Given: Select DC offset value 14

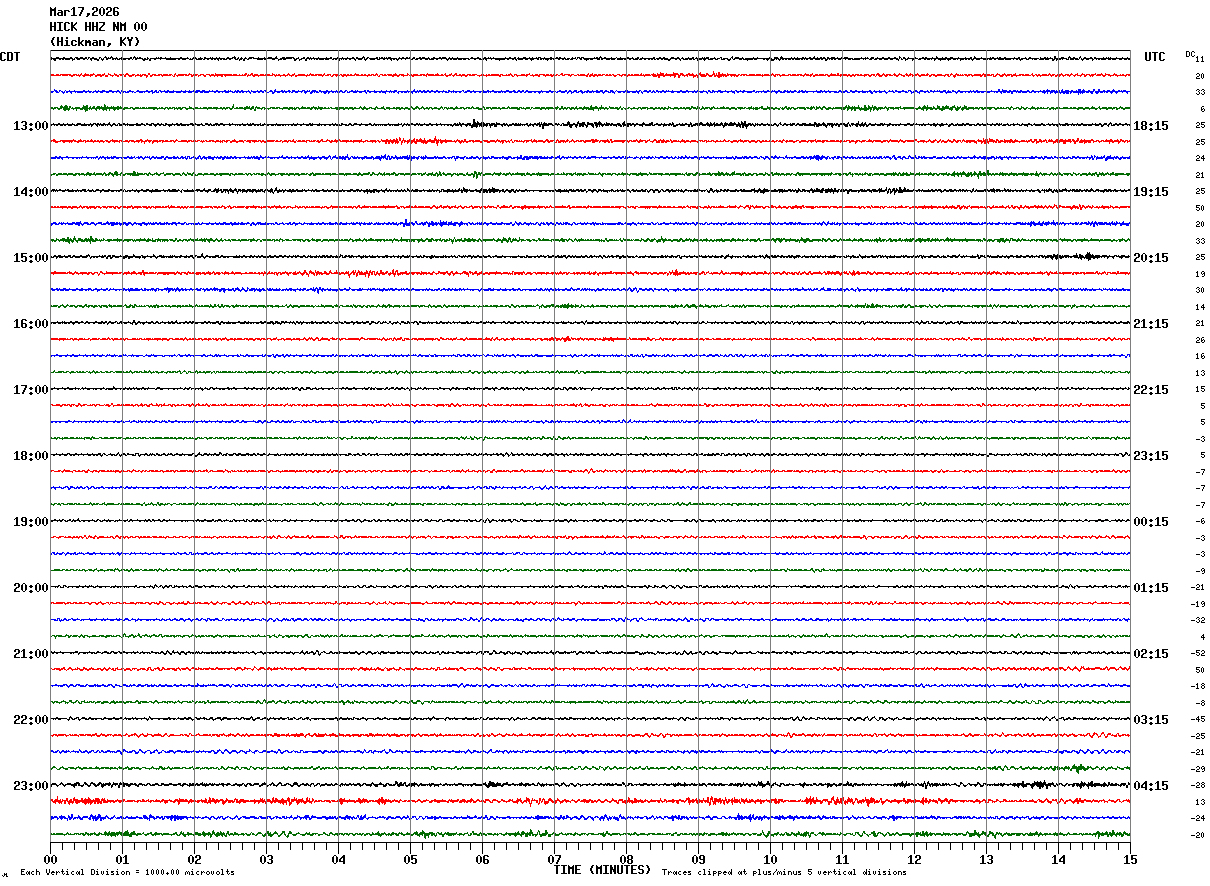Looking at the screenshot, I should coord(1200,307).
